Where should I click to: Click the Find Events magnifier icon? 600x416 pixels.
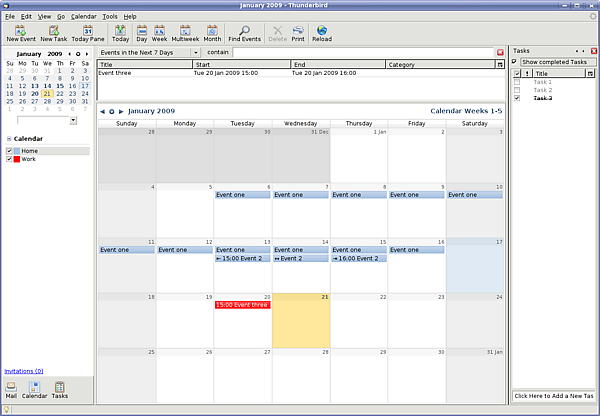tap(244, 30)
